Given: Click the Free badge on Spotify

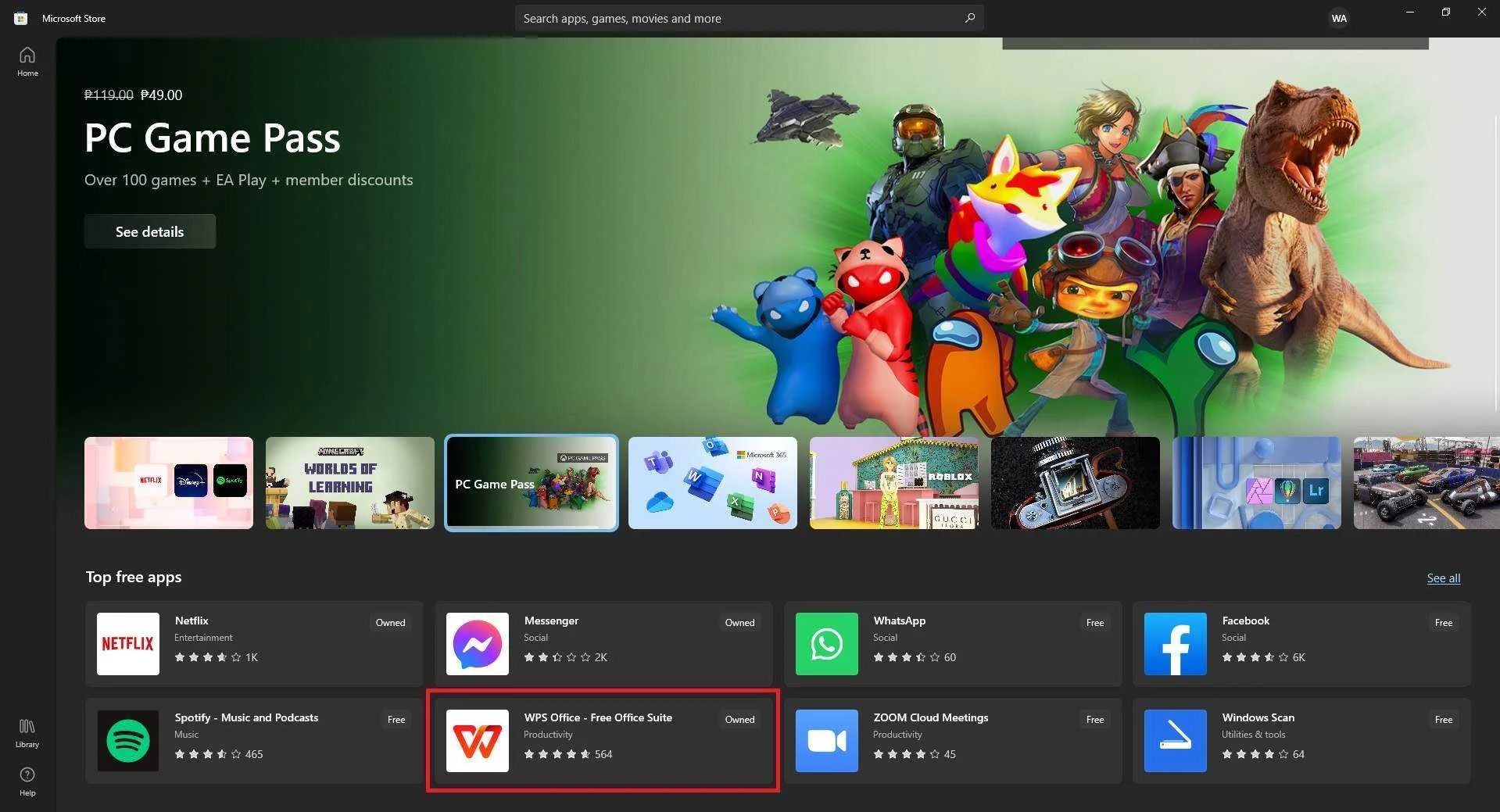Looking at the screenshot, I should (x=396, y=720).
